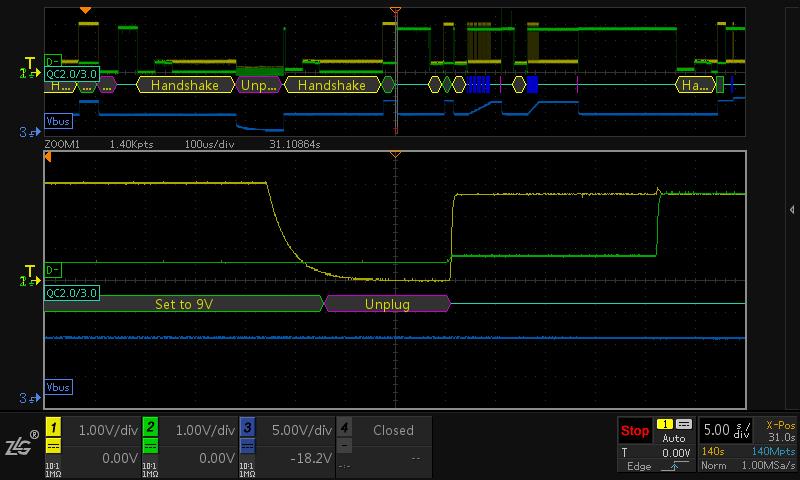This screenshot has width=800, height=480.
Task: Click the Unplug decode segment in zoom view
Action: click(387, 304)
